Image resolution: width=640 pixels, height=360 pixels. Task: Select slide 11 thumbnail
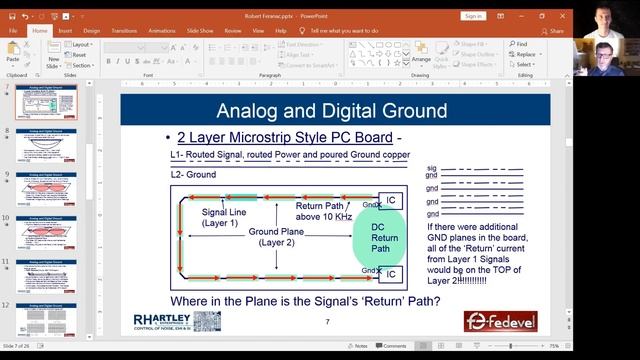point(46,276)
